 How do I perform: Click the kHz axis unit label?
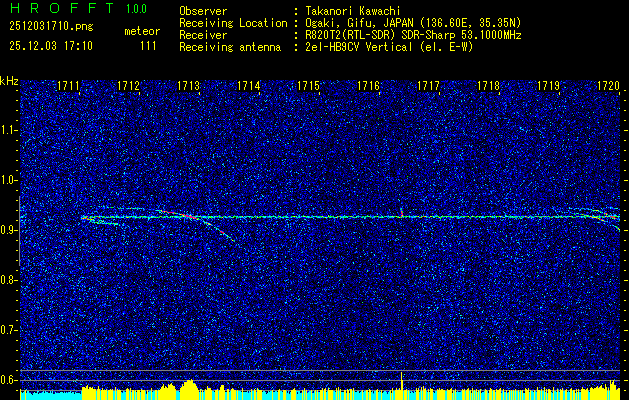tap(9, 81)
